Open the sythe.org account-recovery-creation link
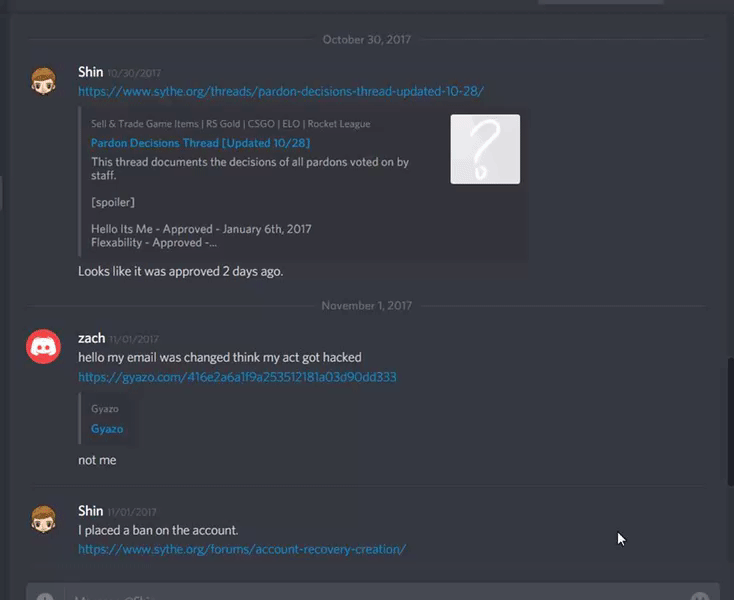 click(x=242, y=549)
